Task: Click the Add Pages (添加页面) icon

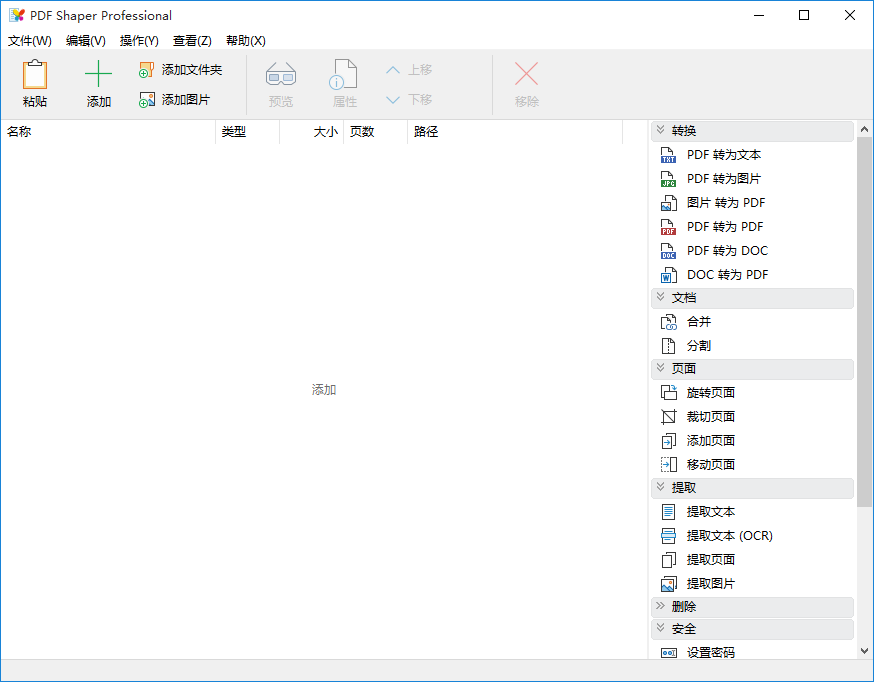Action: [x=668, y=441]
